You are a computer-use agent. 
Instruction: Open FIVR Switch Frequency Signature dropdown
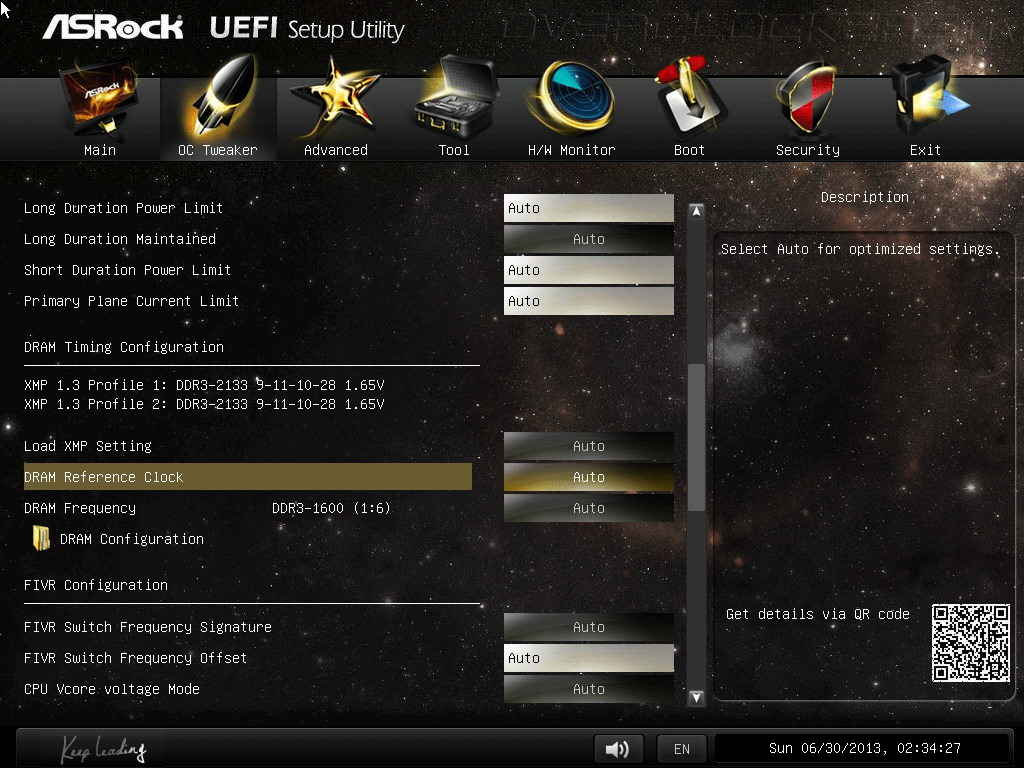pos(588,627)
